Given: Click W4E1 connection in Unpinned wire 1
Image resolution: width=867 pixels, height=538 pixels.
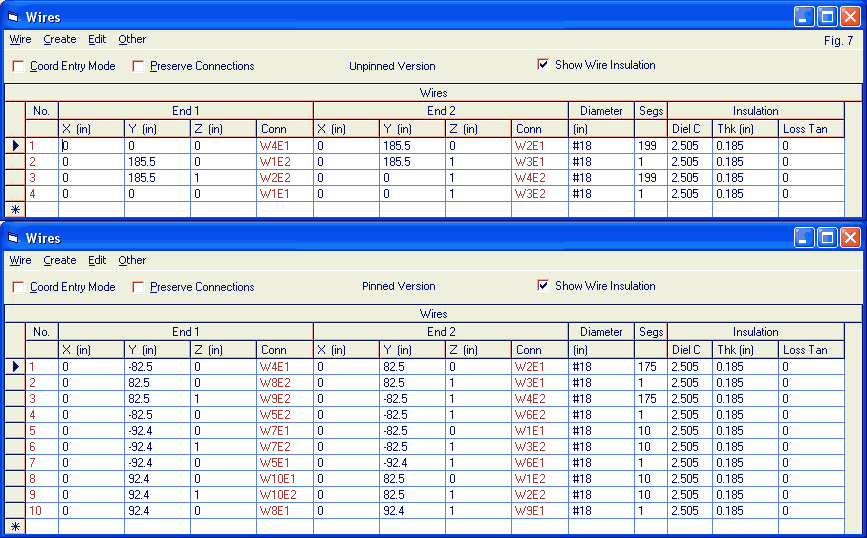Looking at the screenshot, I should [x=285, y=145].
